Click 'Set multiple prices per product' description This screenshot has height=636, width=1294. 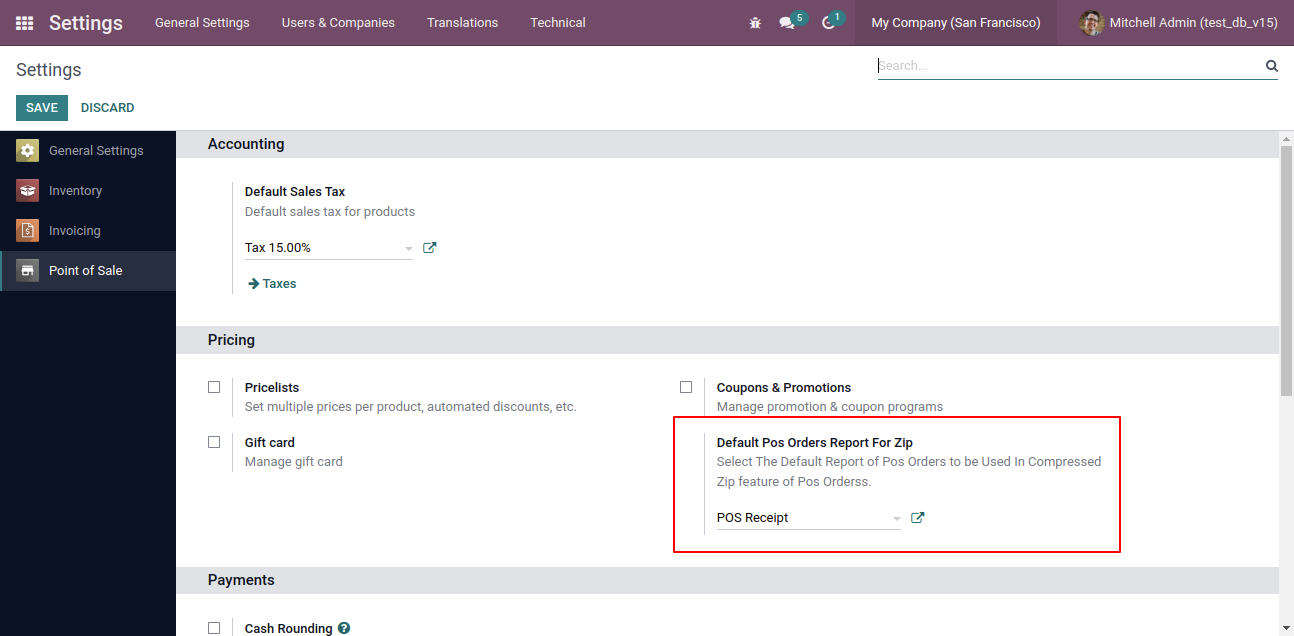411,407
